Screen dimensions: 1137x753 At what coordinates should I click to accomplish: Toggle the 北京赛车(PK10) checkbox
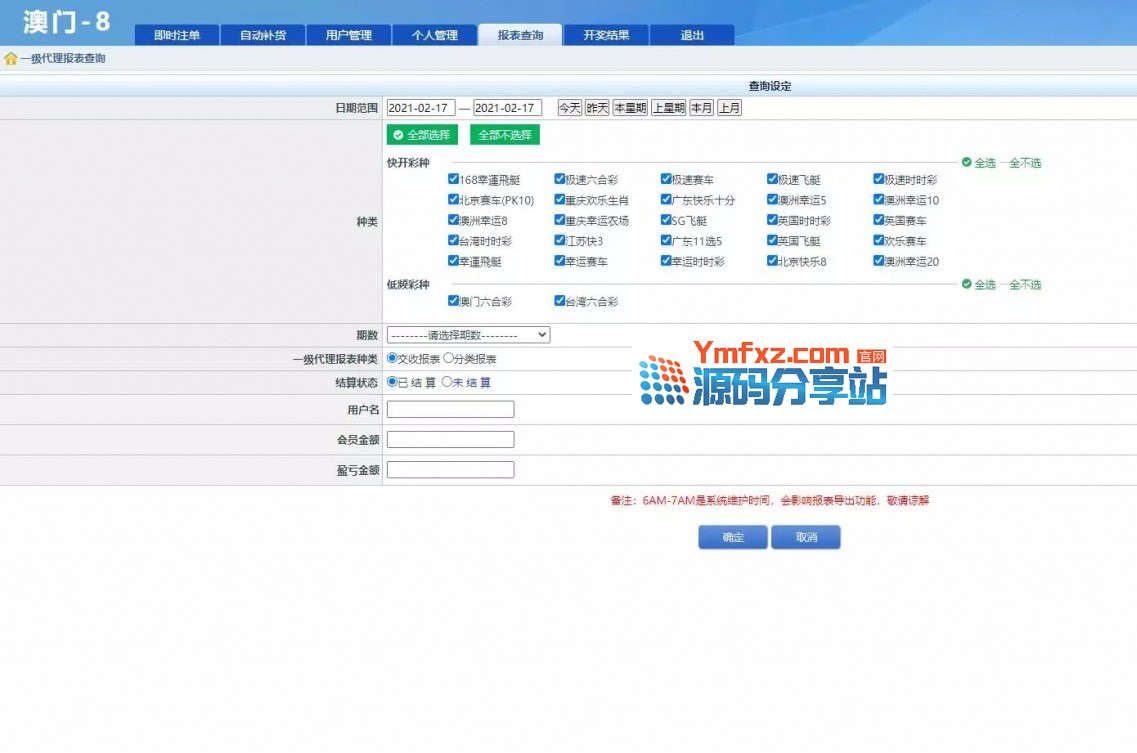click(x=453, y=200)
